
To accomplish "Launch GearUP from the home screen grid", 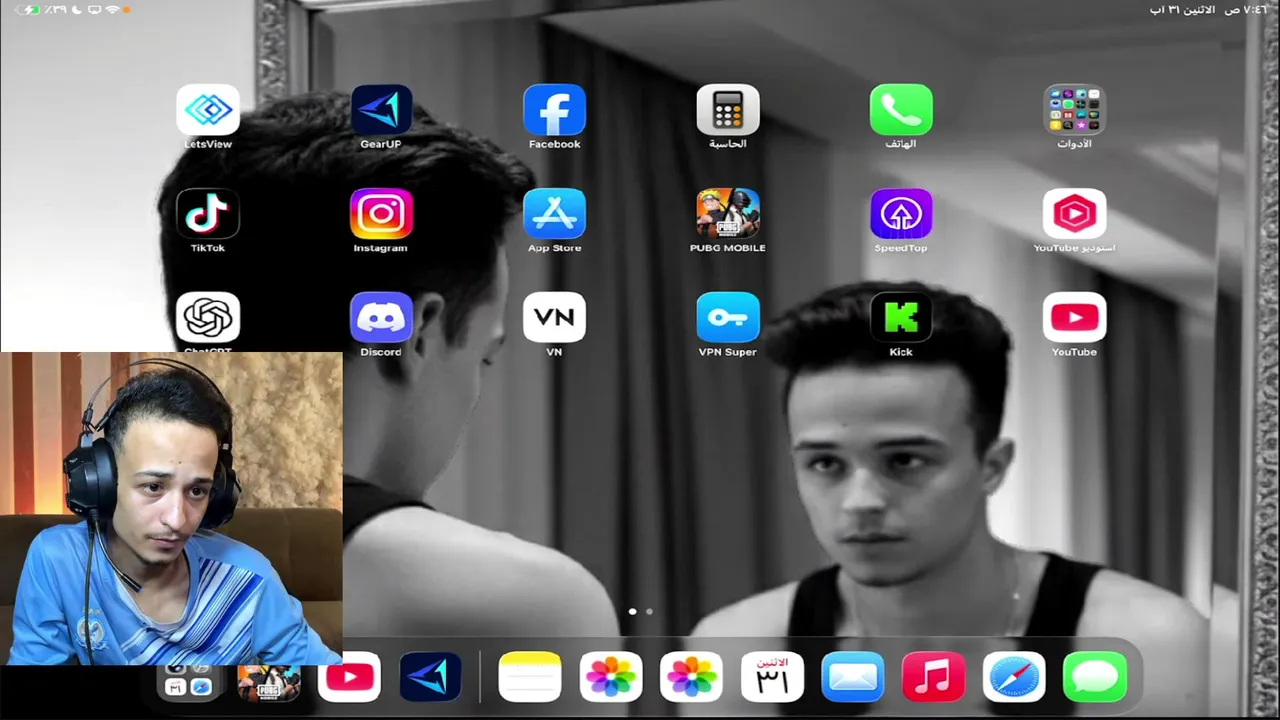I will (381, 110).
